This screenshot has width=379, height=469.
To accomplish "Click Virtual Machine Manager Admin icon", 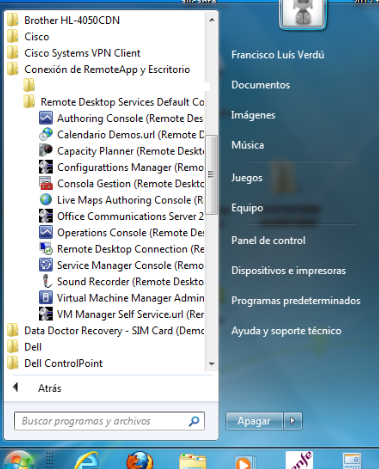I will pyautogui.click(x=46, y=298).
